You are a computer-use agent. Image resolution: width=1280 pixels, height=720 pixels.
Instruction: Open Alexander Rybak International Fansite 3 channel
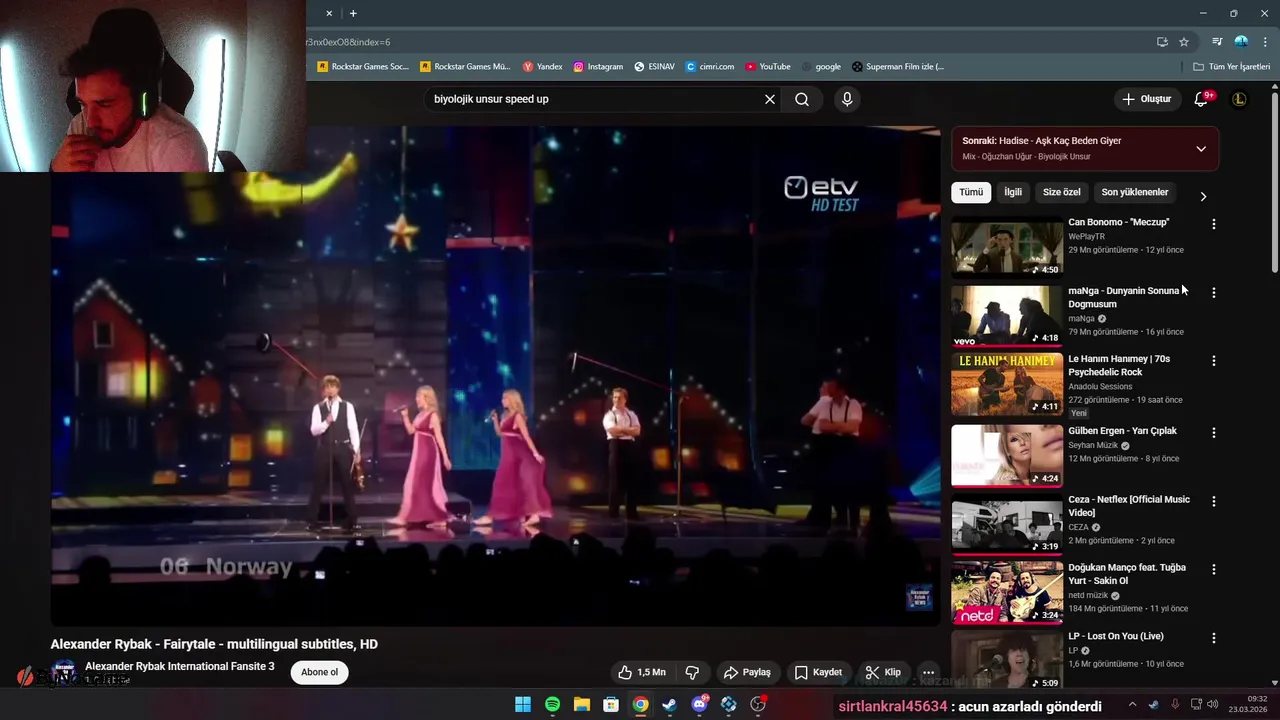coord(180,666)
